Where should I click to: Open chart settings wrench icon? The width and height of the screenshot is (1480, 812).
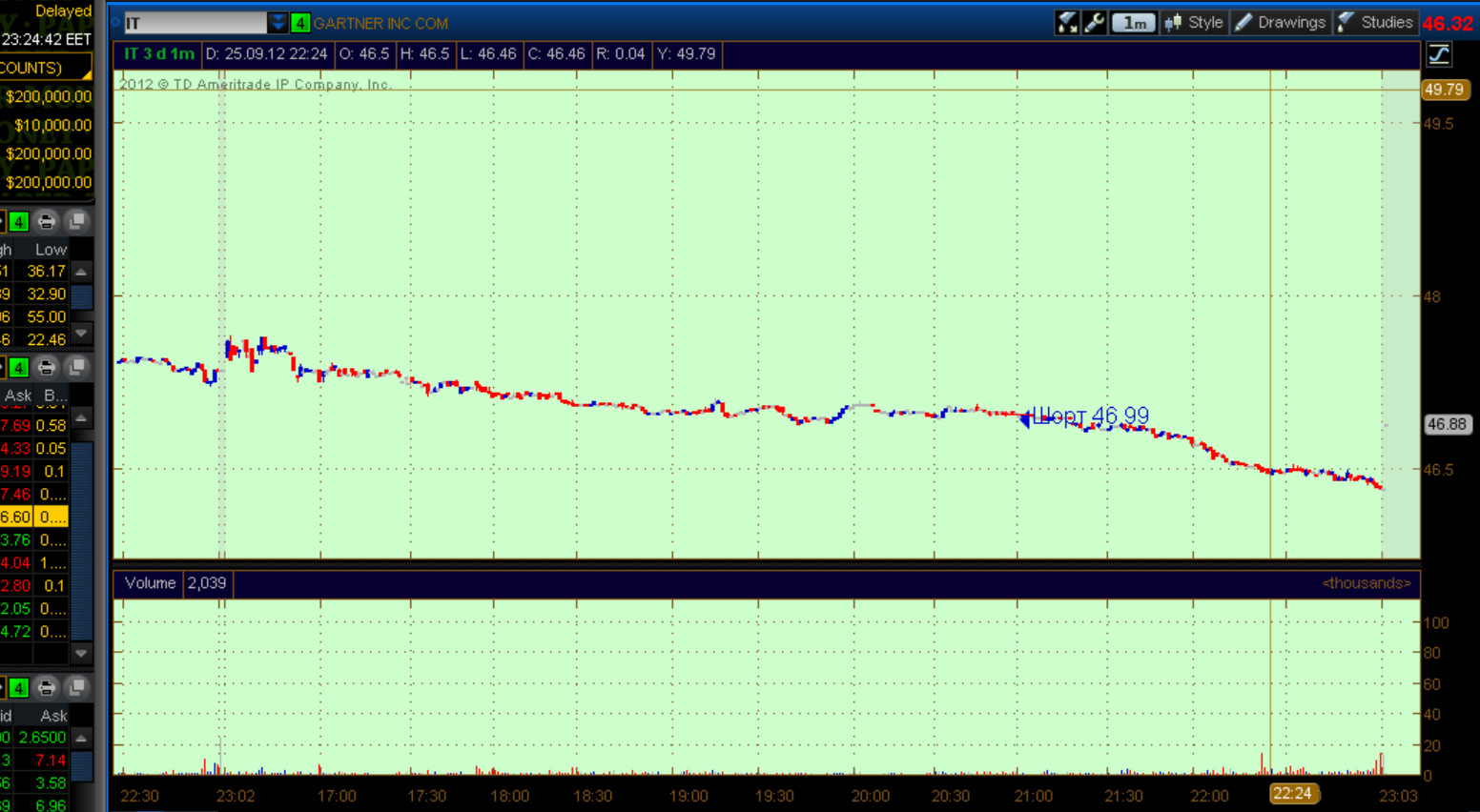click(1095, 23)
